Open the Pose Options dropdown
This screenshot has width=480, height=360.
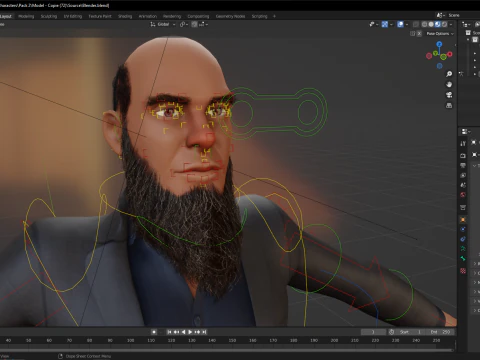440,34
